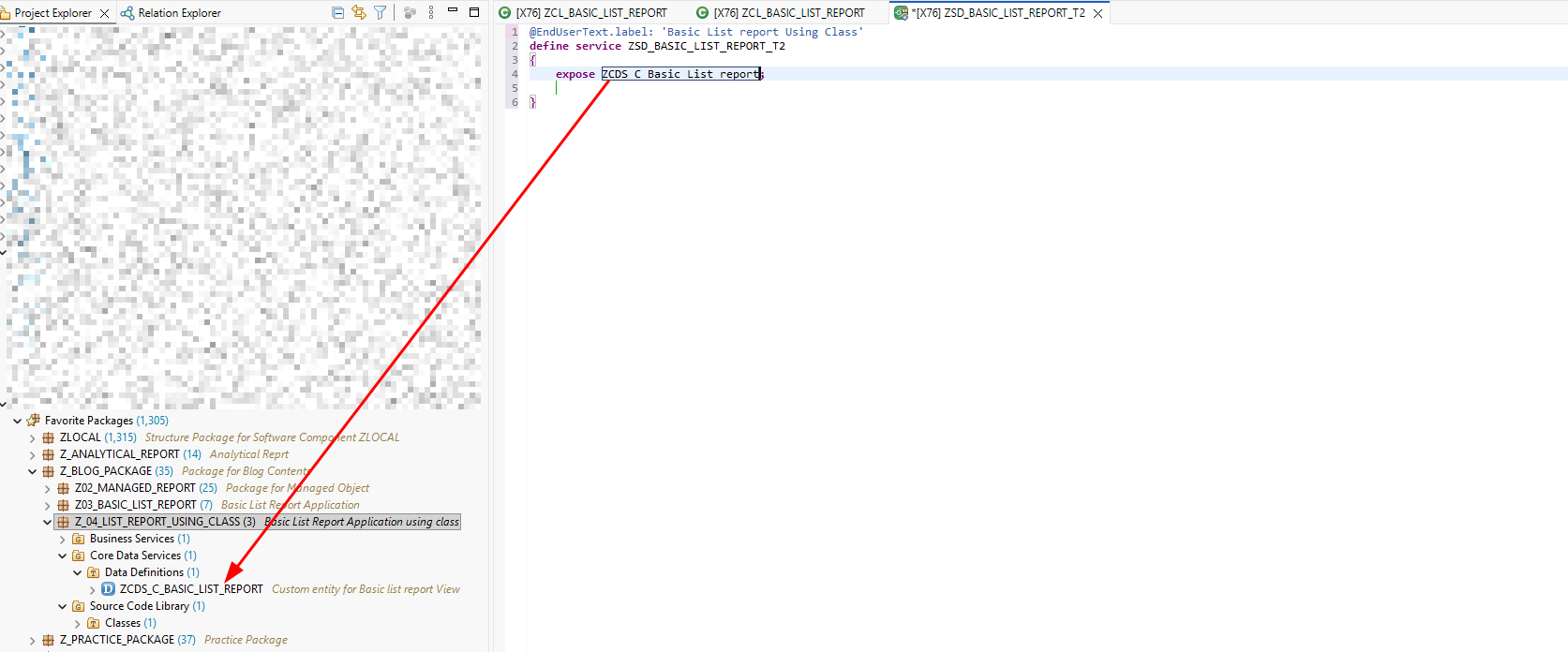Image resolution: width=1568 pixels, height=652 pixels.
Task: Click the Business Services folder icon
Action: (x=79, y=539)
